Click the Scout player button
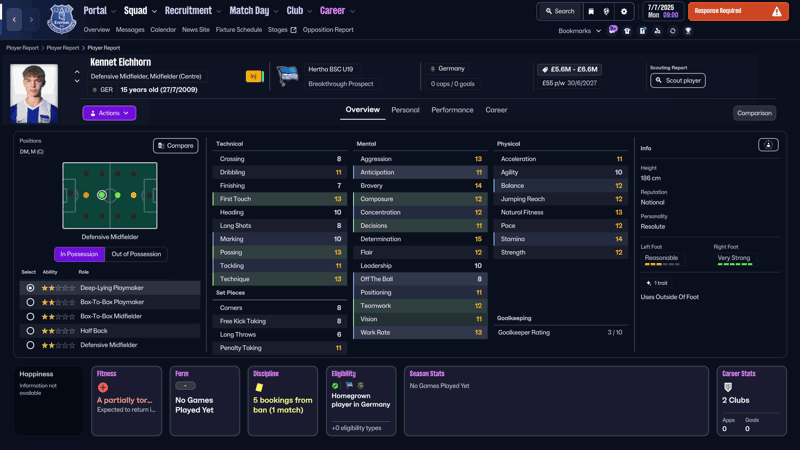 pos(677,80)
